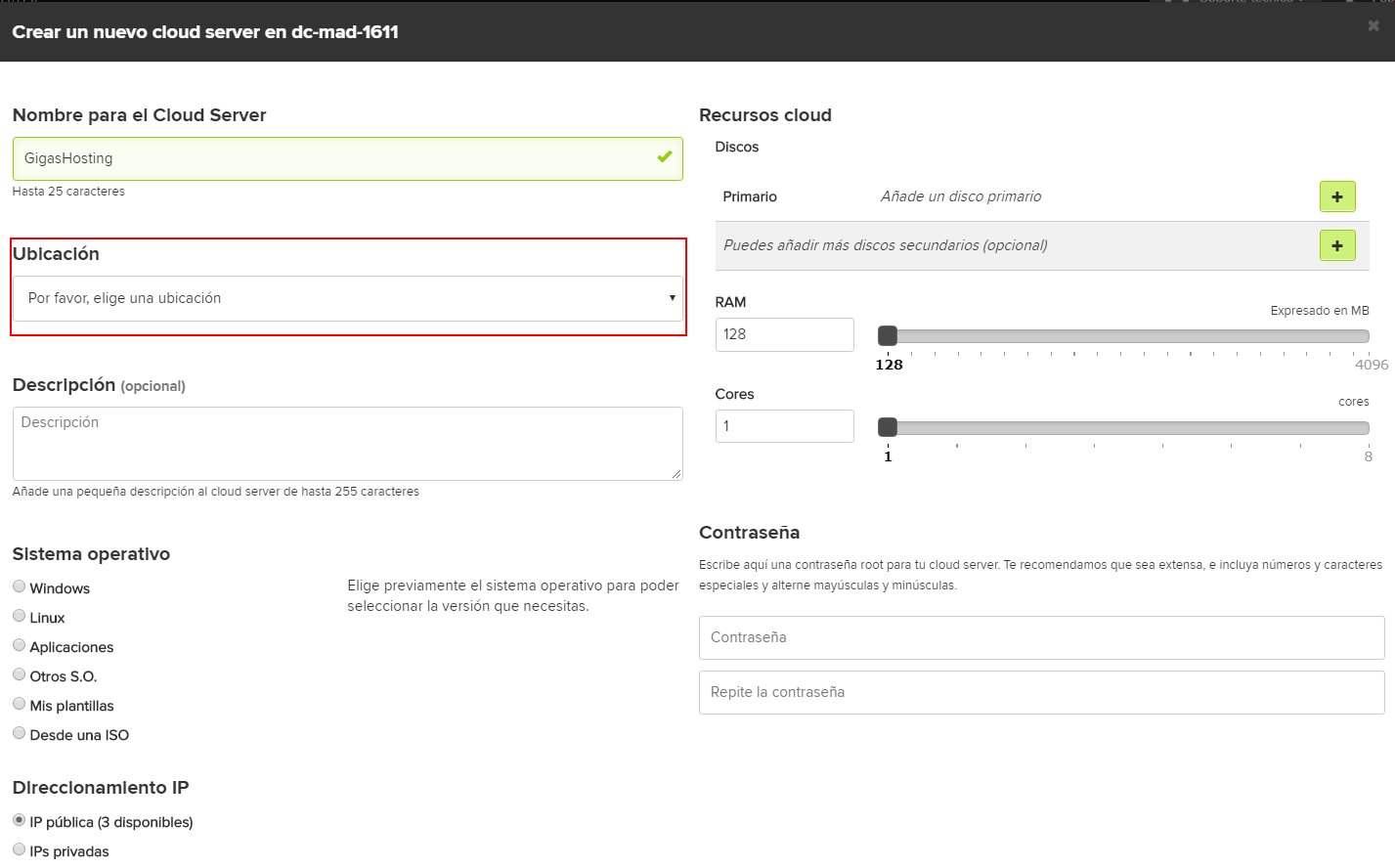Click the 'Expresado en MB' label
Image resolution: width=1395 pixels, height=868 pixels.
point(1320,311)
